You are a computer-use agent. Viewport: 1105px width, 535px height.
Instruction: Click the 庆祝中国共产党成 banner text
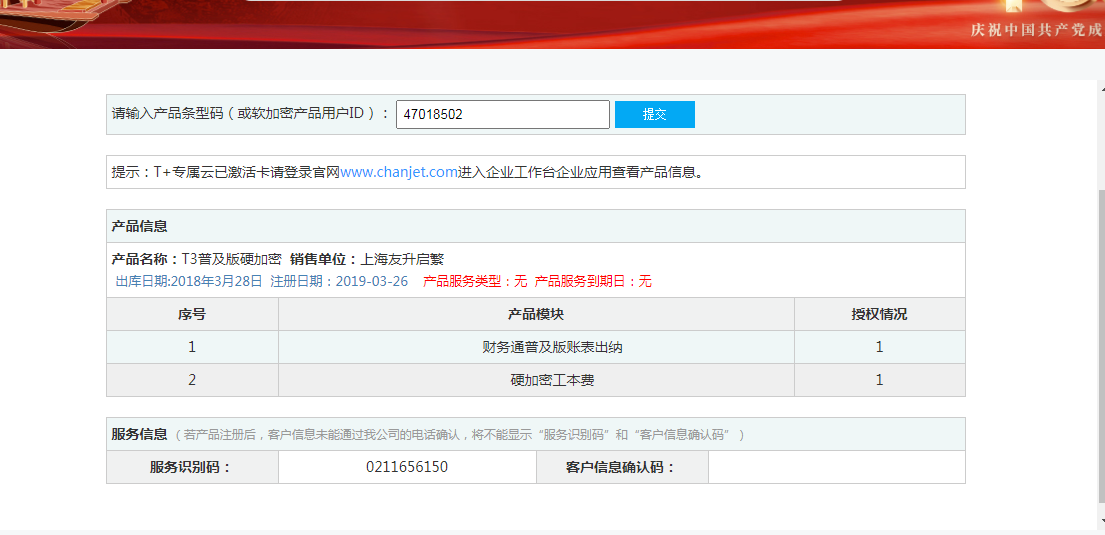pyautogui.click(x=1037, y=30)
